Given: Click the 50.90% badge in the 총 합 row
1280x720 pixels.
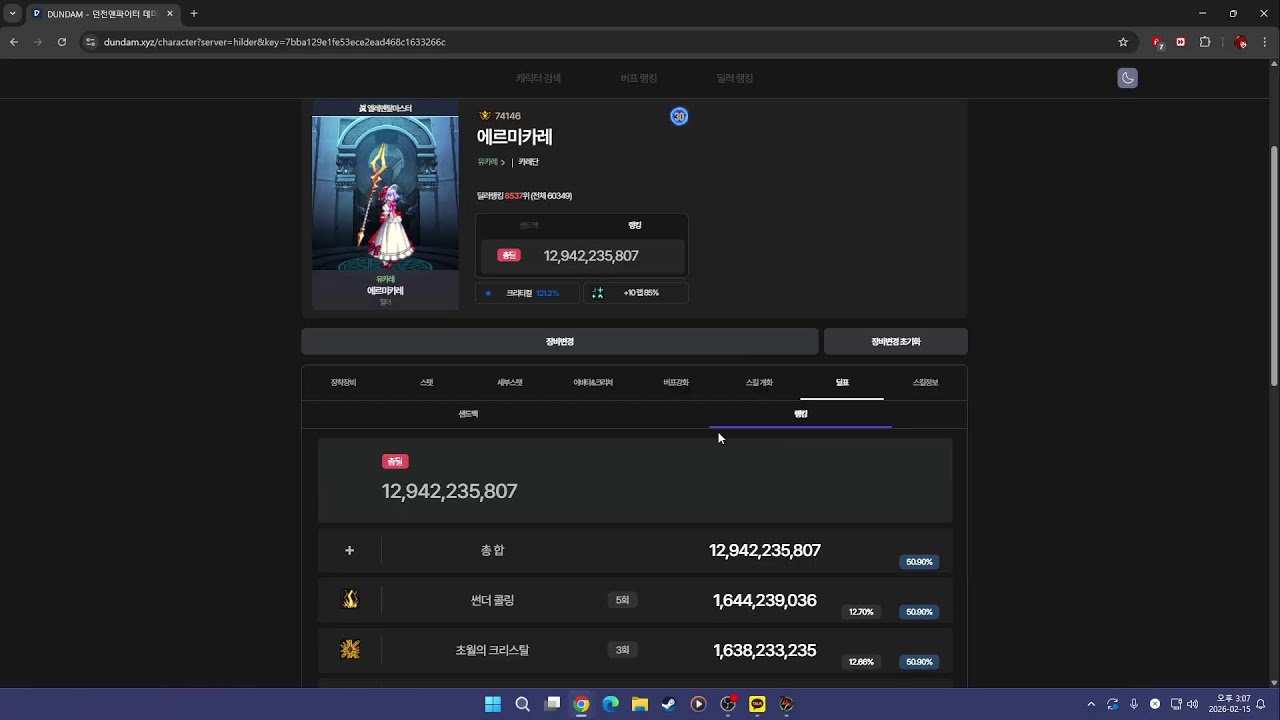Looking at the screenshot, I should 919,562.
